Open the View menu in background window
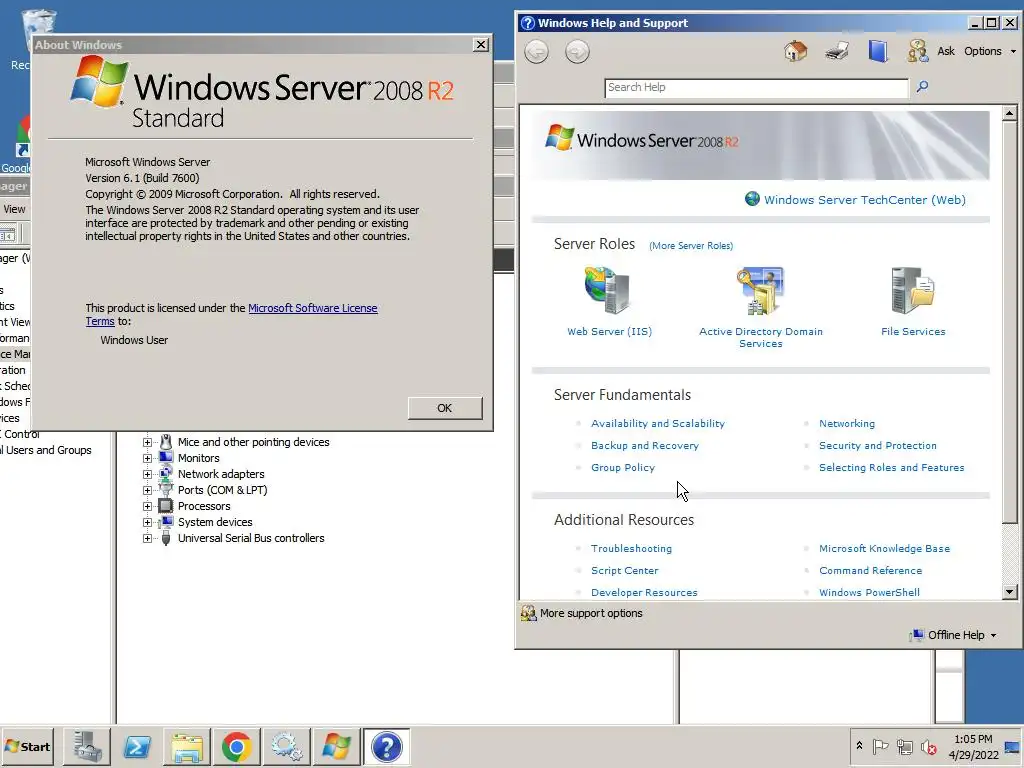Image resolution: width=1024 pixels, height=768 pixels. pos(14,209)
